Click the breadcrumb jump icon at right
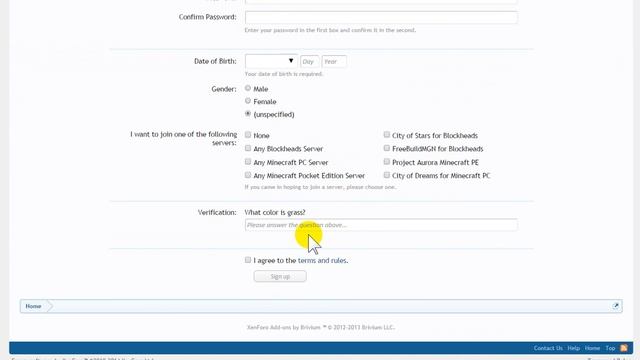The height and width of the screenshot is (360, 640). [616, 306]
